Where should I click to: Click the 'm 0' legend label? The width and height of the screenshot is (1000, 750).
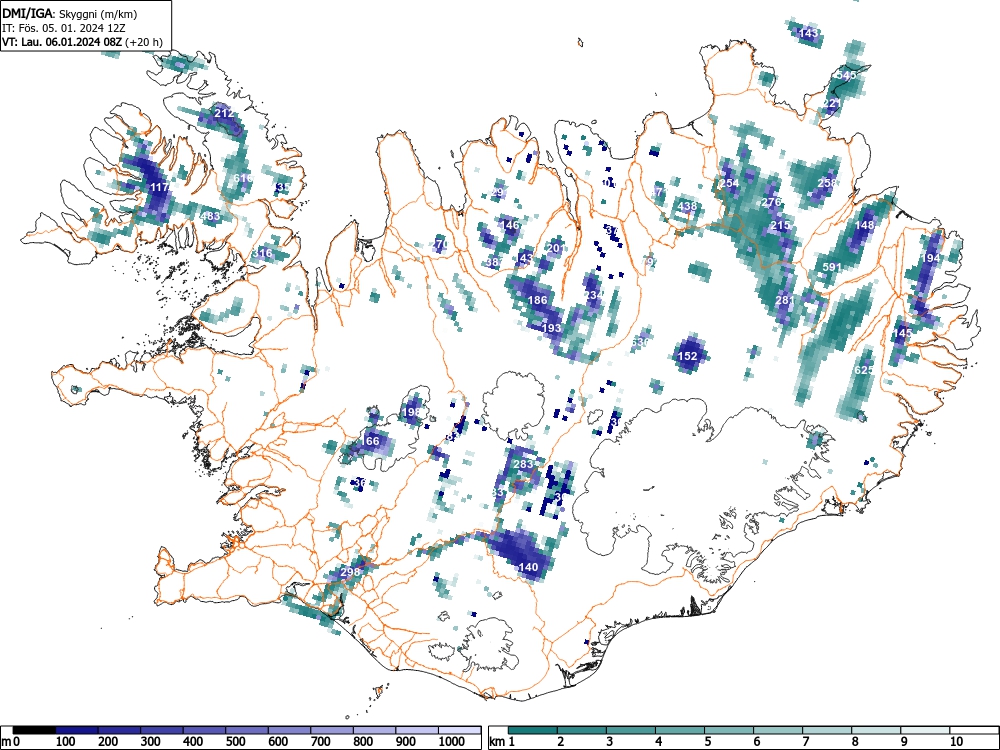pyautogui.click(x=11, y=742)
